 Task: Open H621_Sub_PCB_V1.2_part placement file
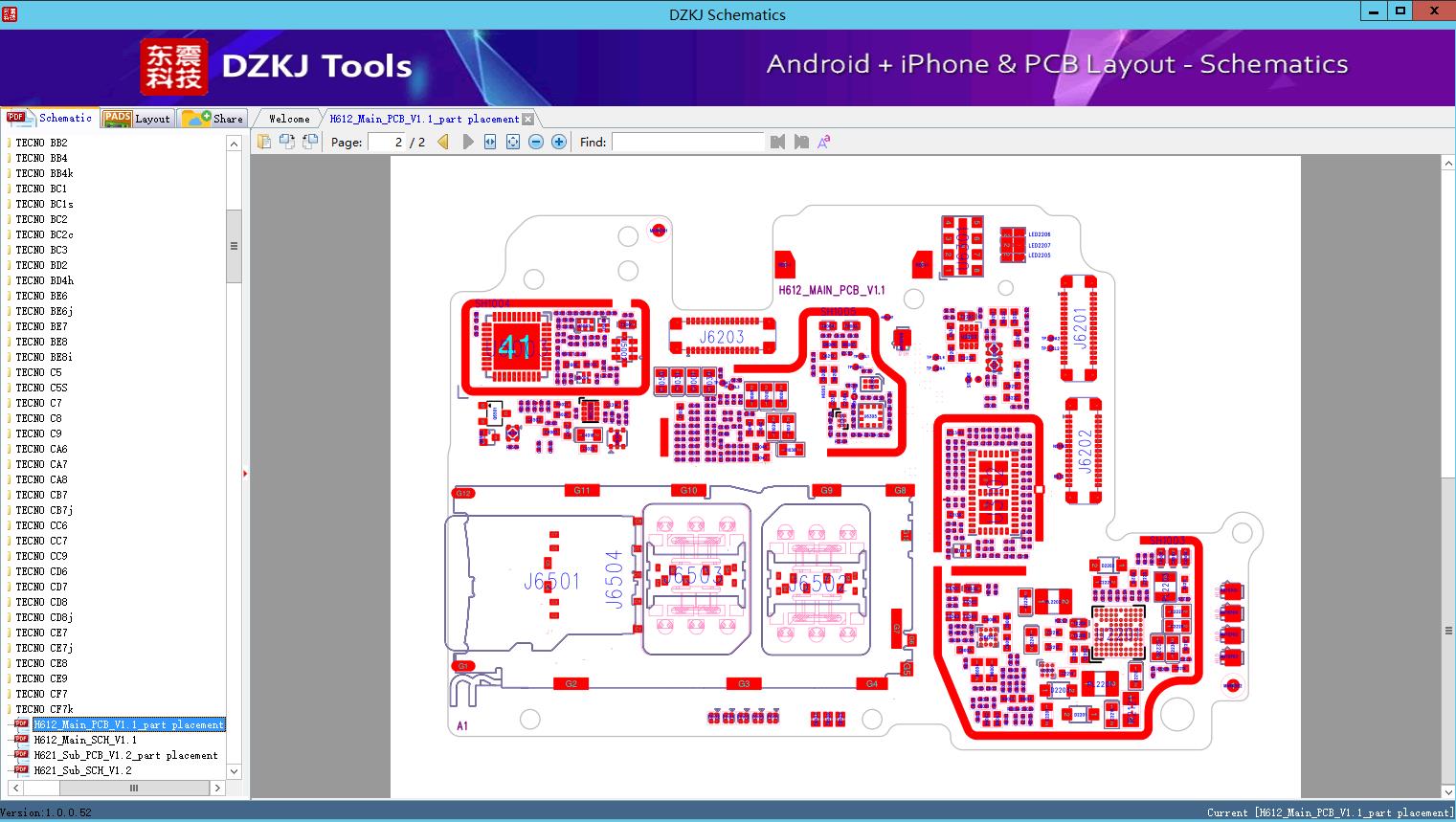(126, 755)
